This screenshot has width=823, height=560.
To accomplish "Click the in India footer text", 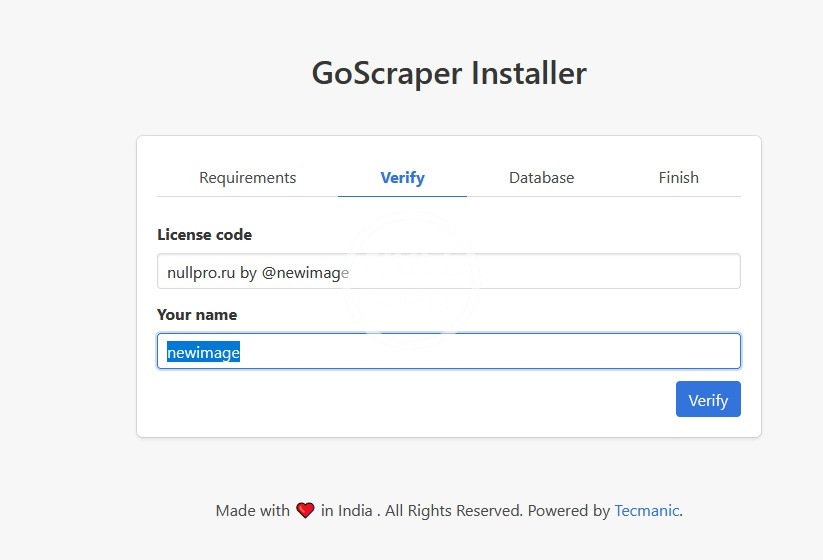I will point(346,511).
